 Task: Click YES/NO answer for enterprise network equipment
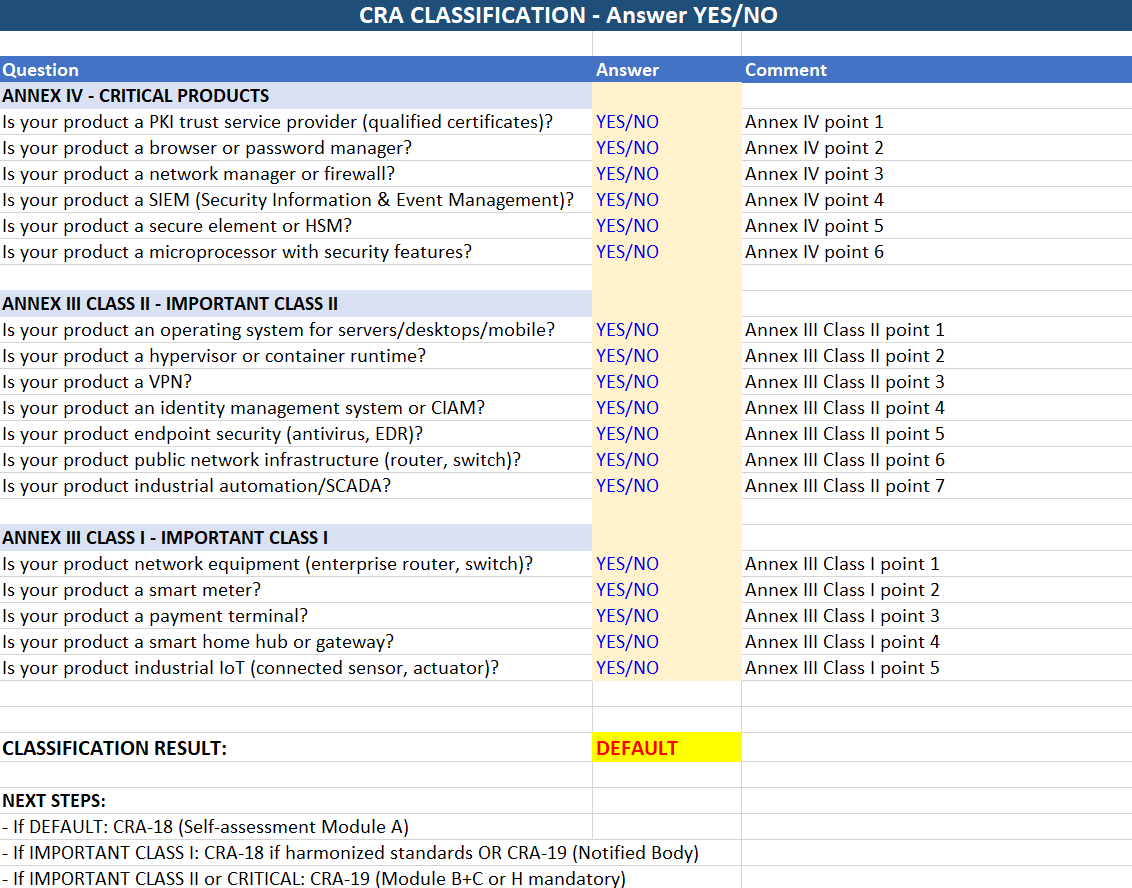tap(627, 564)
